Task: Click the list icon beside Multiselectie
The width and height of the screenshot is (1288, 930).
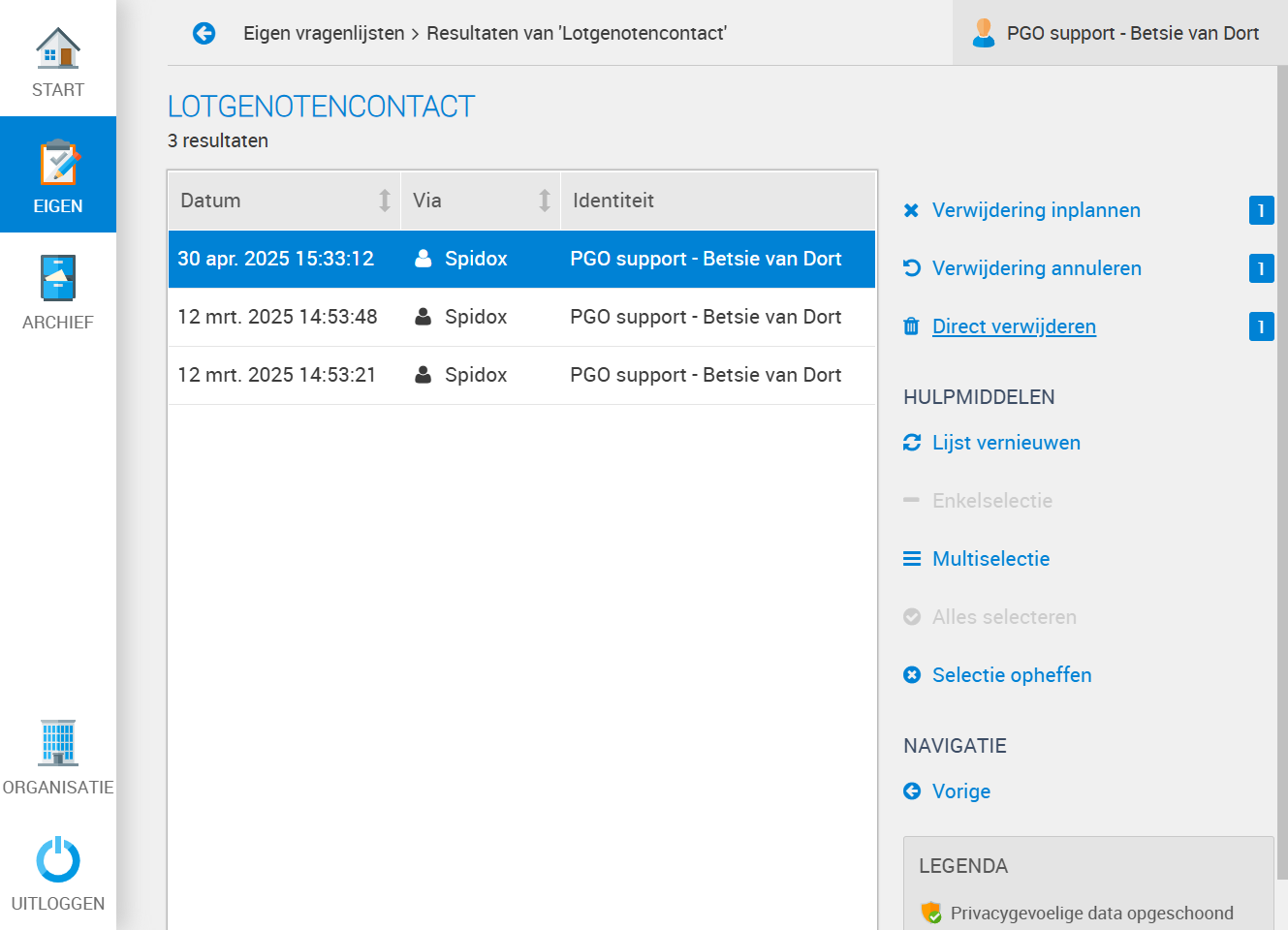Action: click(912, 559)
